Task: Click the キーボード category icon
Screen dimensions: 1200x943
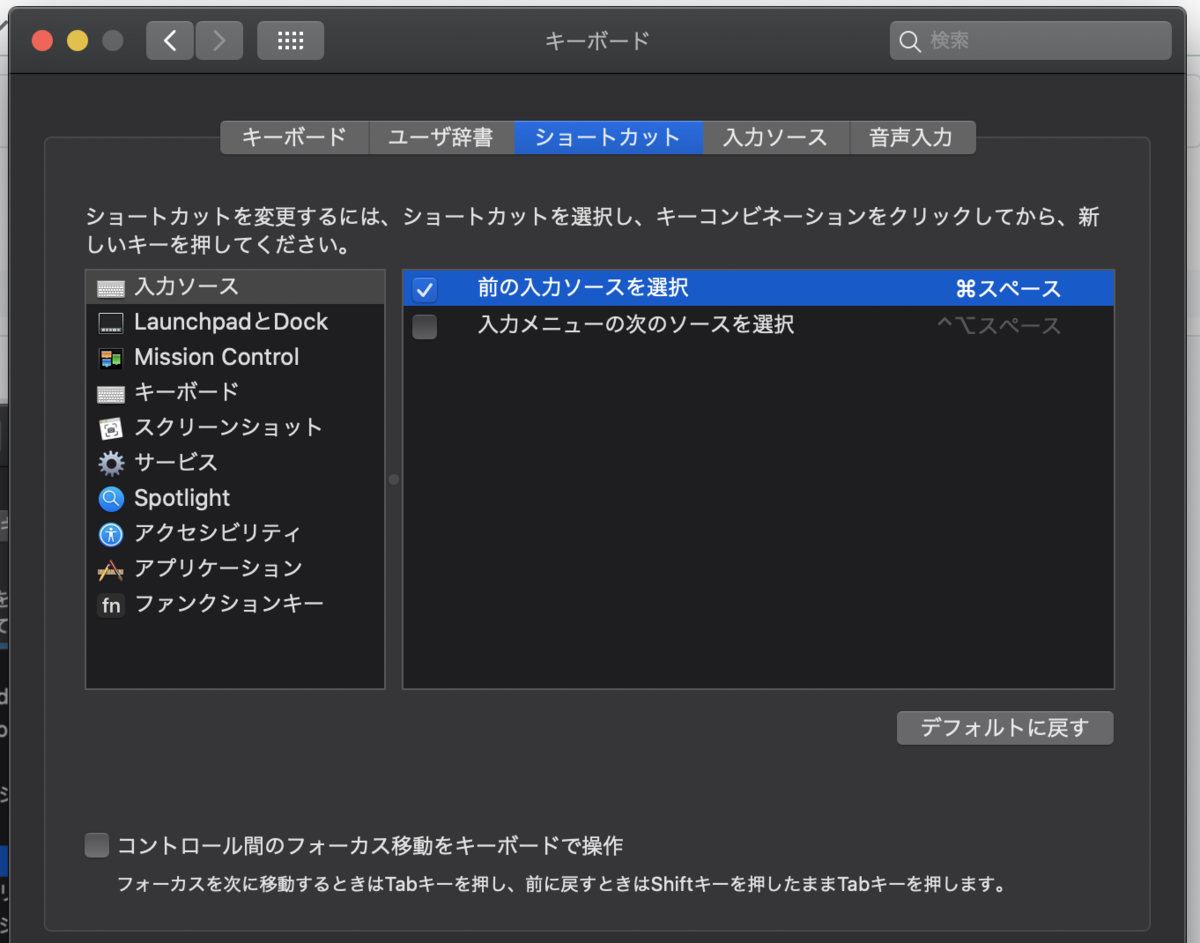Action: click(x=111, y=393)
